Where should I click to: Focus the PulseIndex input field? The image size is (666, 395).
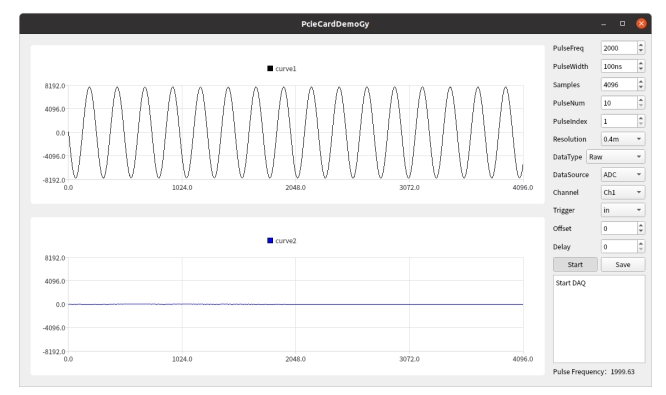point(619,121)
